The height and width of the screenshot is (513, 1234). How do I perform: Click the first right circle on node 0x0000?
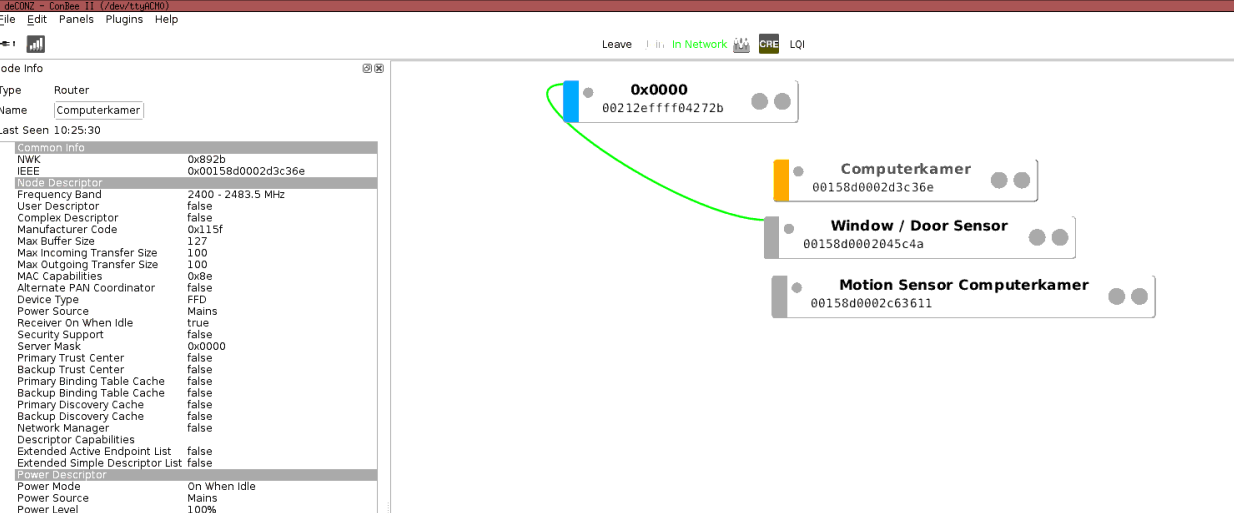tap(760, 101)
